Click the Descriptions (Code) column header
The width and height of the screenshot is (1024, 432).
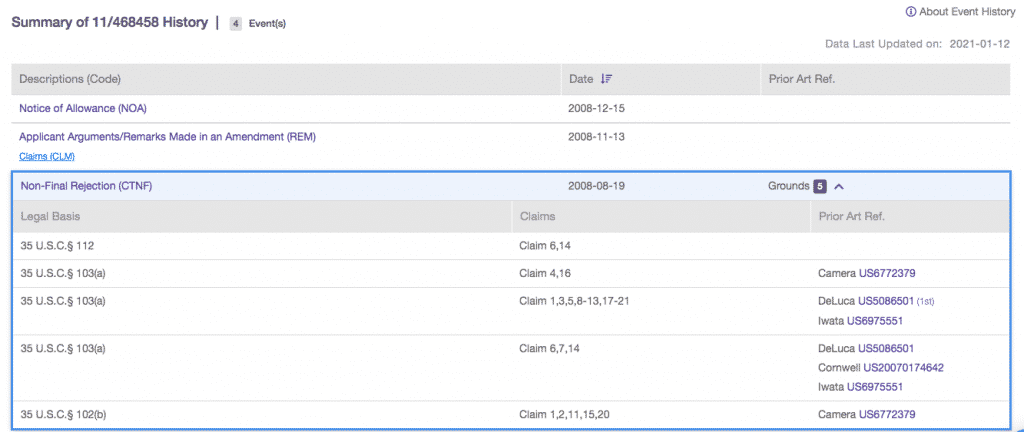point(69,79)
